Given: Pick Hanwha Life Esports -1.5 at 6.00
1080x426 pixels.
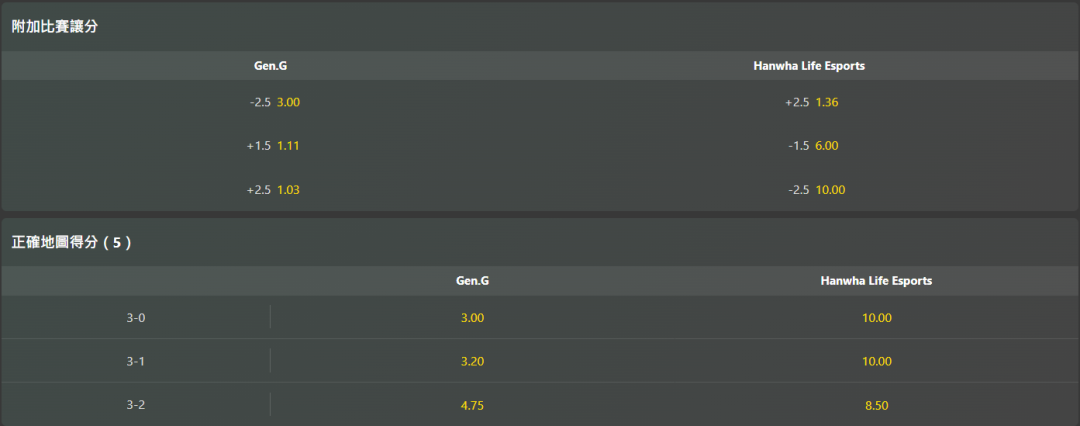Looking at the screenshot, I should pyautogui.click(x=811, y=146).
